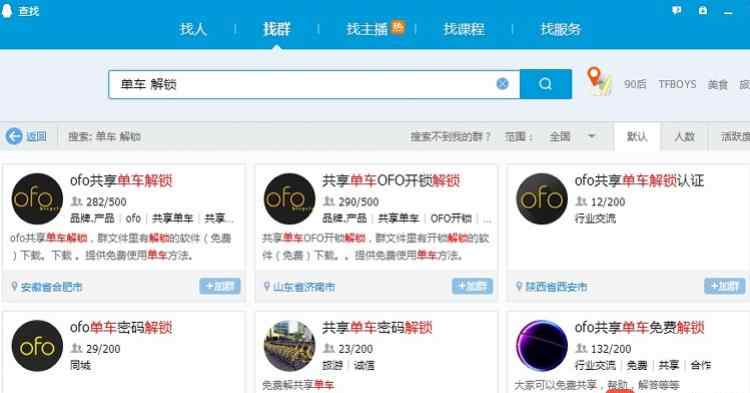
Task: Open the 共享单车密码解锁 bicycle photo avatar
Action: click(289, 346)
